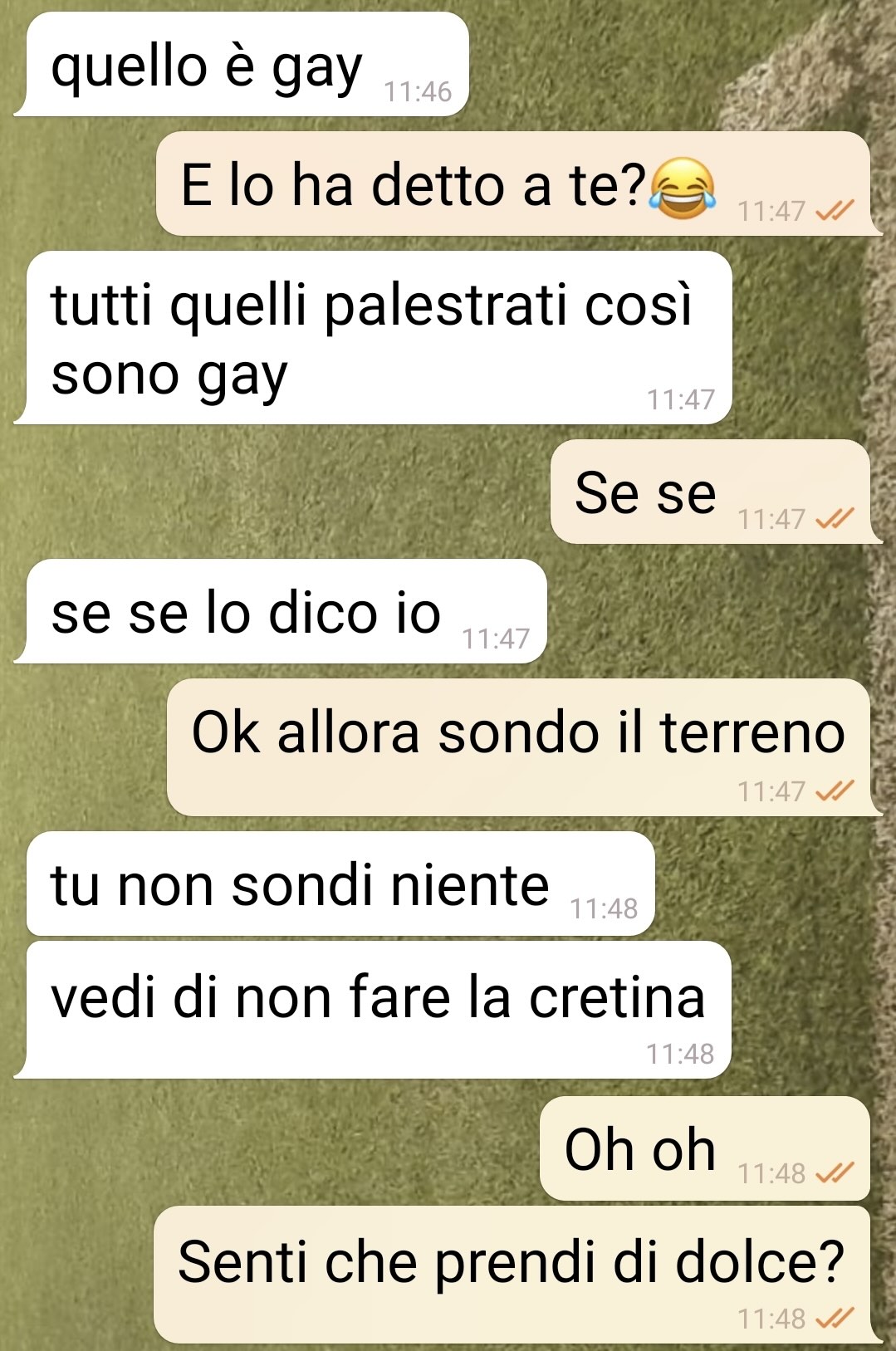
Task: Tap the 11:48 timestamp on 'tu non sondi niente'
Action: 604,909
